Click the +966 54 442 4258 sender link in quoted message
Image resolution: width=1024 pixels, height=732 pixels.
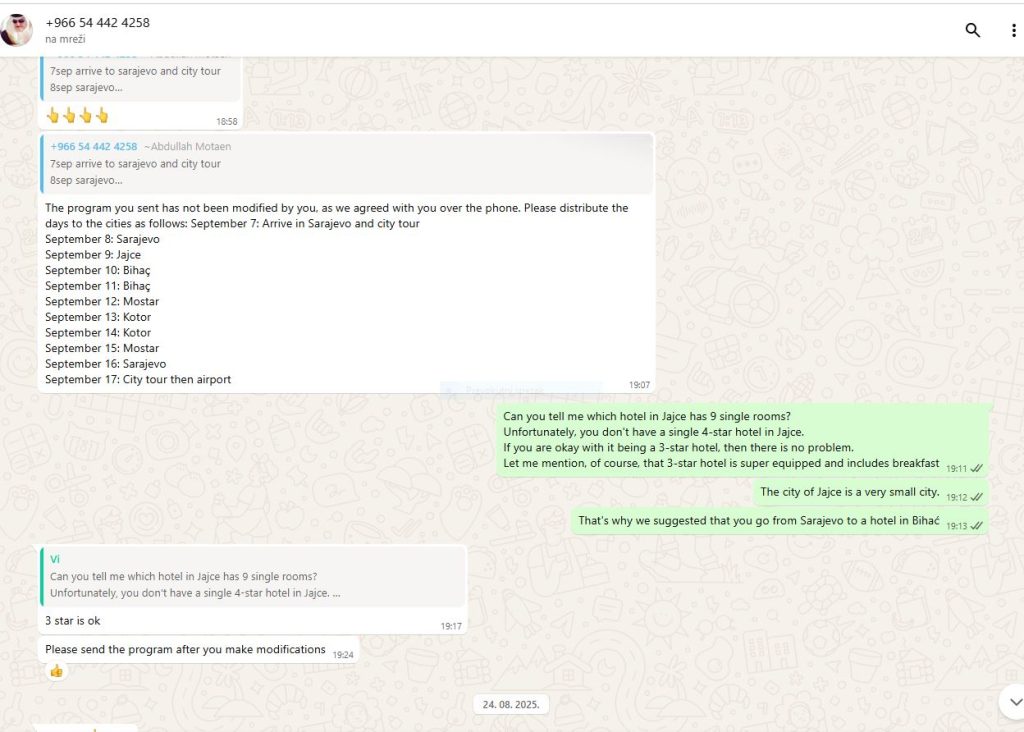click(93, 146)
